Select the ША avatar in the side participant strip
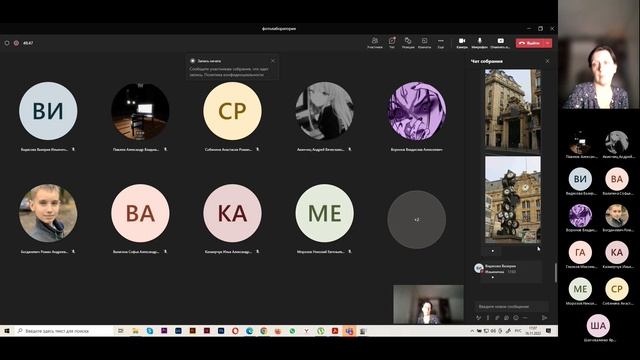 (x=598, y=325)
